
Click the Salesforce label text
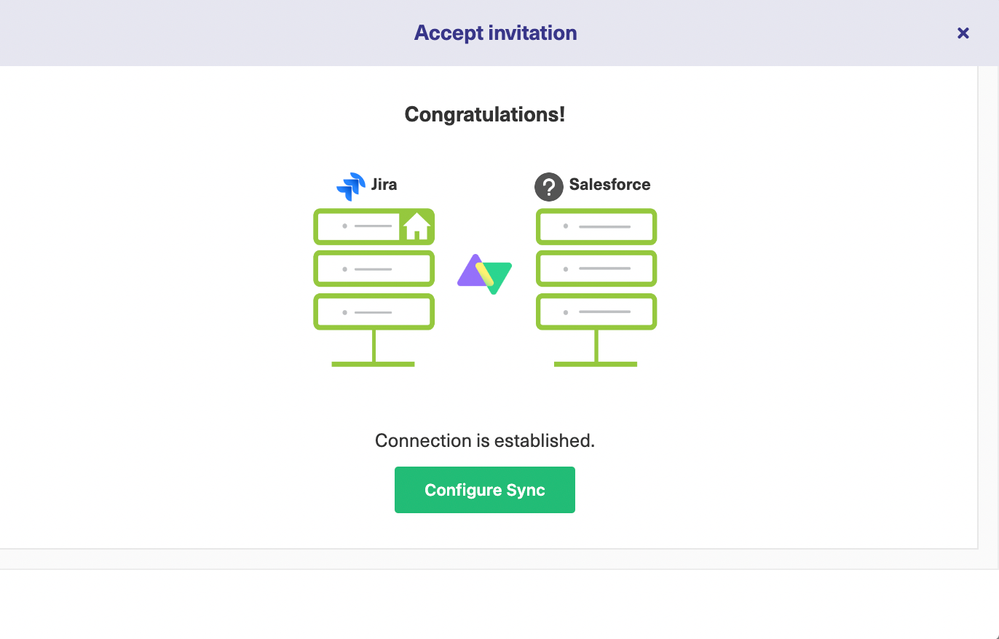pyautogui.click(x=610, y=185)
